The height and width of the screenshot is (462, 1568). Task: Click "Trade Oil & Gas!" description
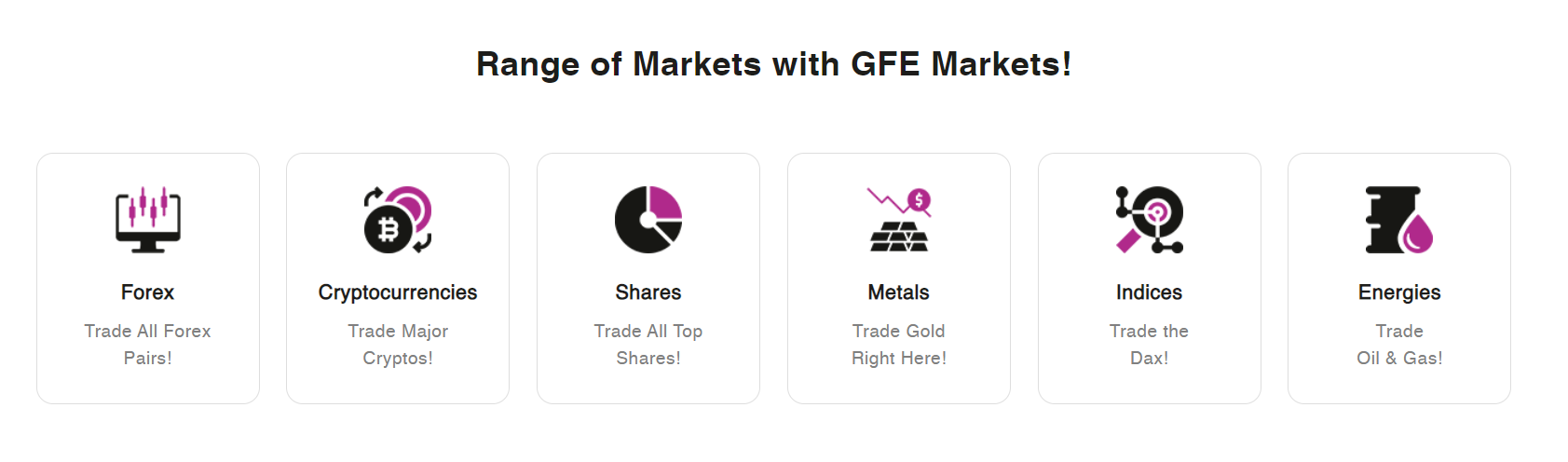[x=1399, y=345]
